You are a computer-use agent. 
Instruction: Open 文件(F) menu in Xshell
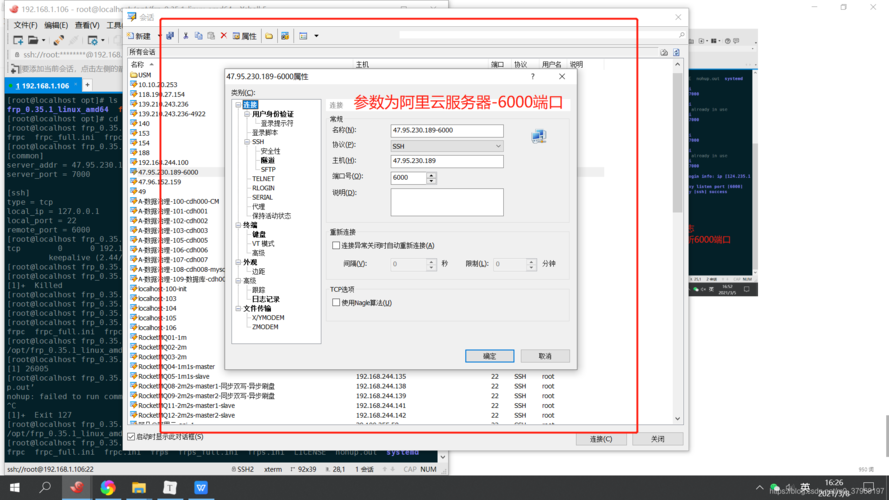25,25
